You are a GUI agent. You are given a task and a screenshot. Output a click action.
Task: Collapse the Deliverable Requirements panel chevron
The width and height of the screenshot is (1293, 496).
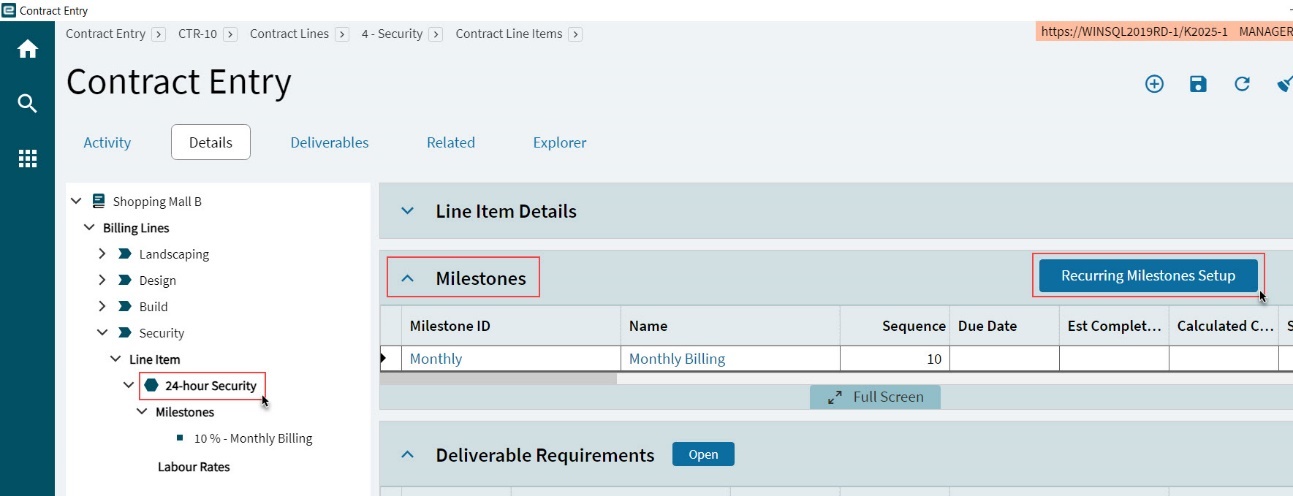(407, 455)
